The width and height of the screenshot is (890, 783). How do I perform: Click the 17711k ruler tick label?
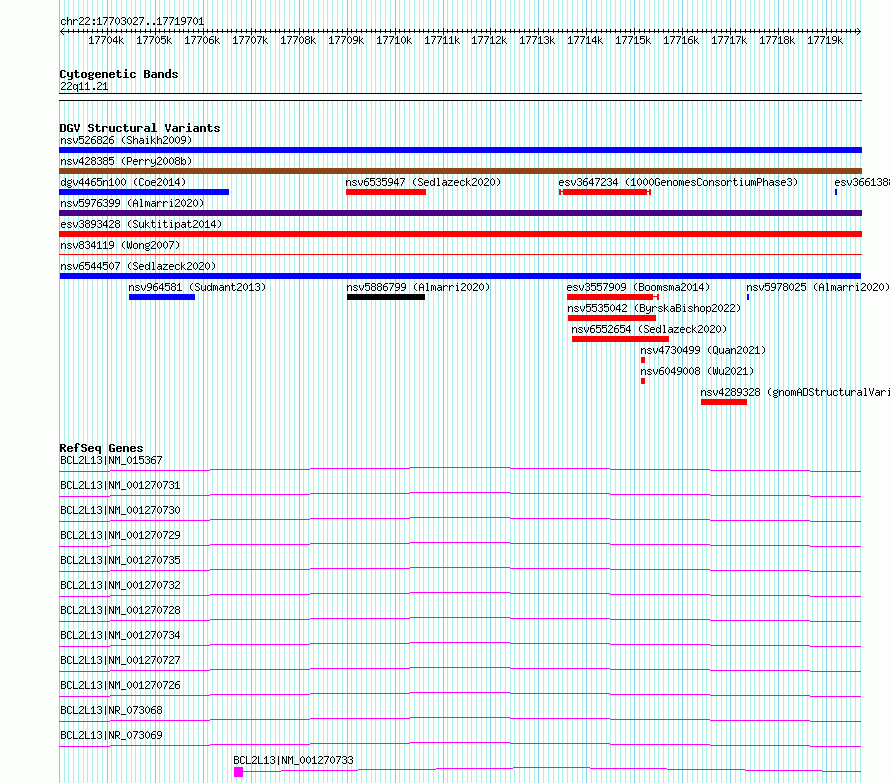442,40
